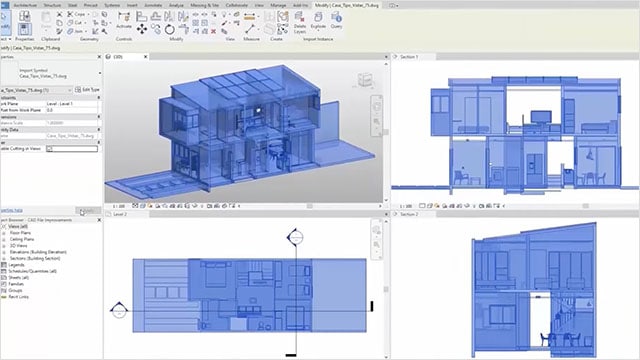Click the Explode import instance icon
The image size is (640, 360).
tap(318, 20)
